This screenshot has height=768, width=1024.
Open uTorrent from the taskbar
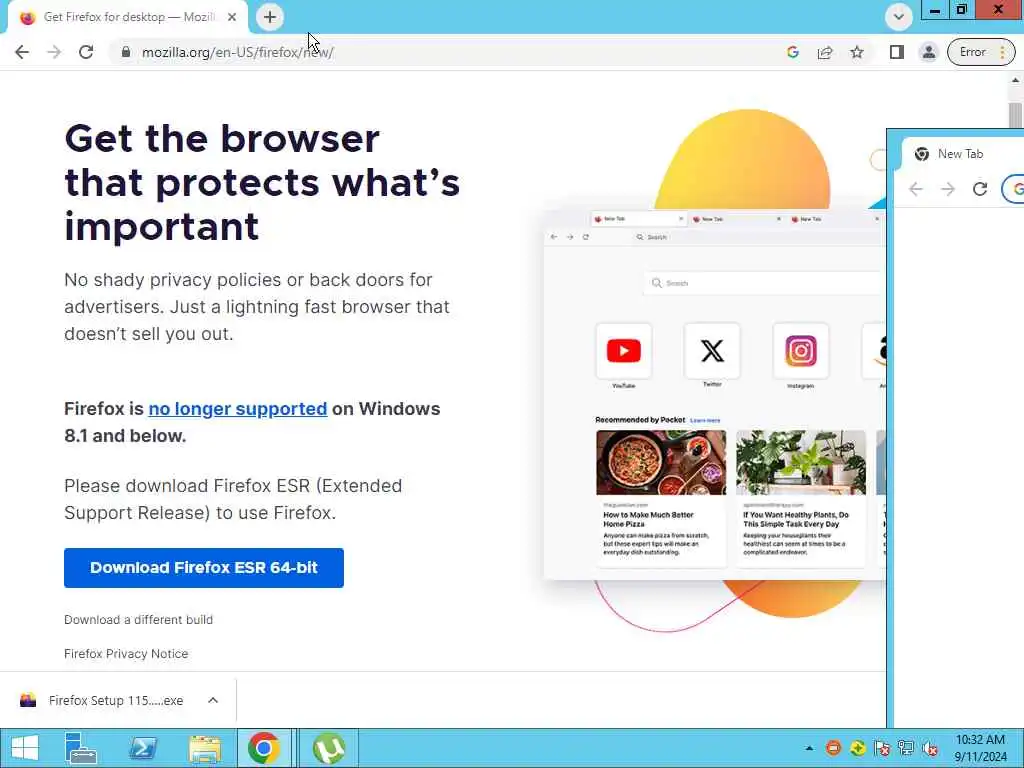point(329,748)
